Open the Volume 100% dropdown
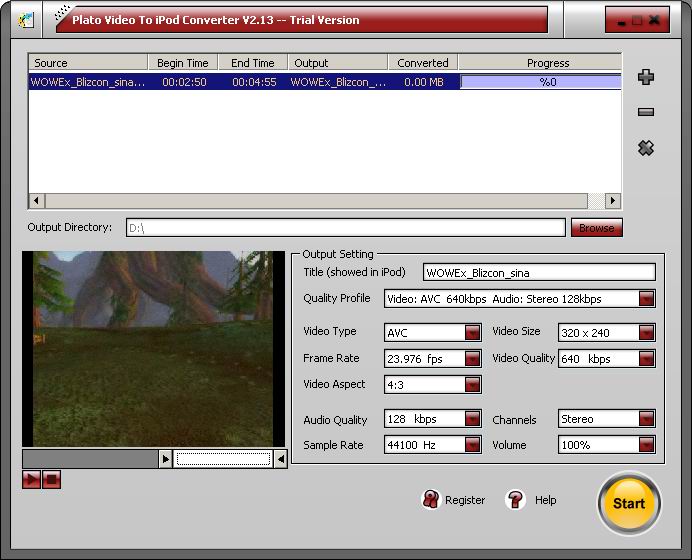This screenshot has height=560, width=692. (x=647, y=445)
